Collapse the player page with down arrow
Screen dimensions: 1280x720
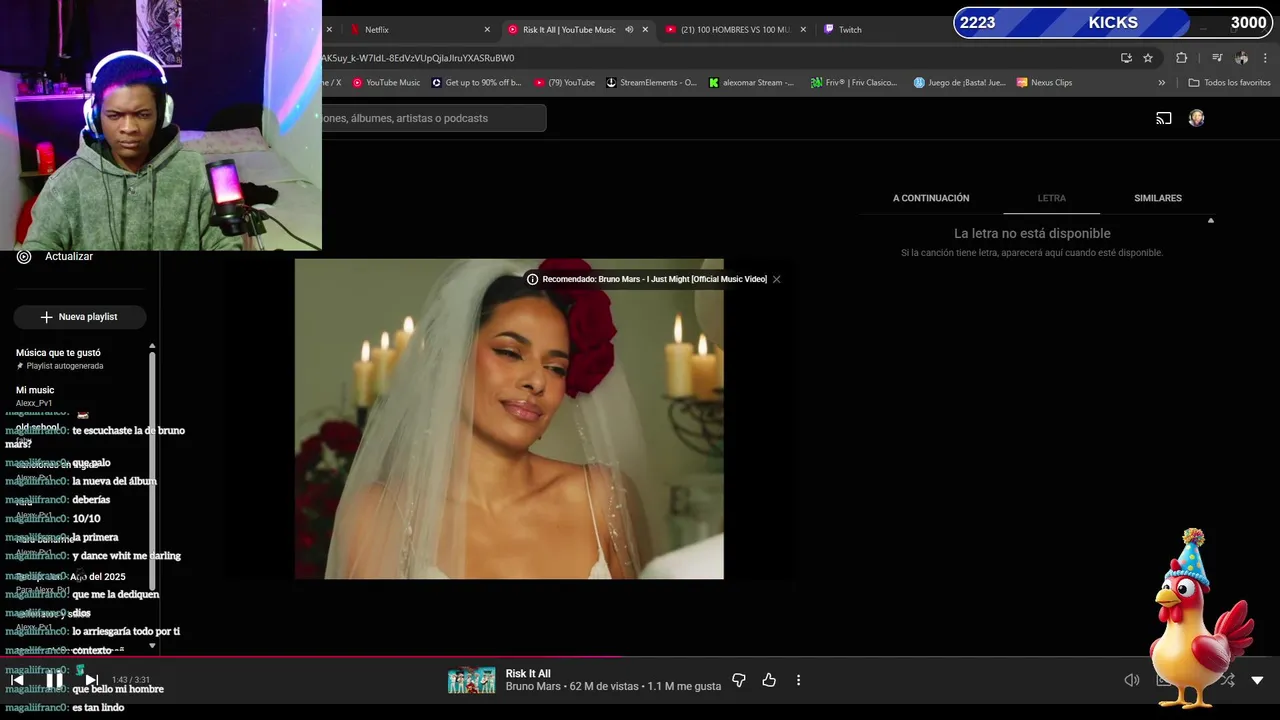point(1257,680)
